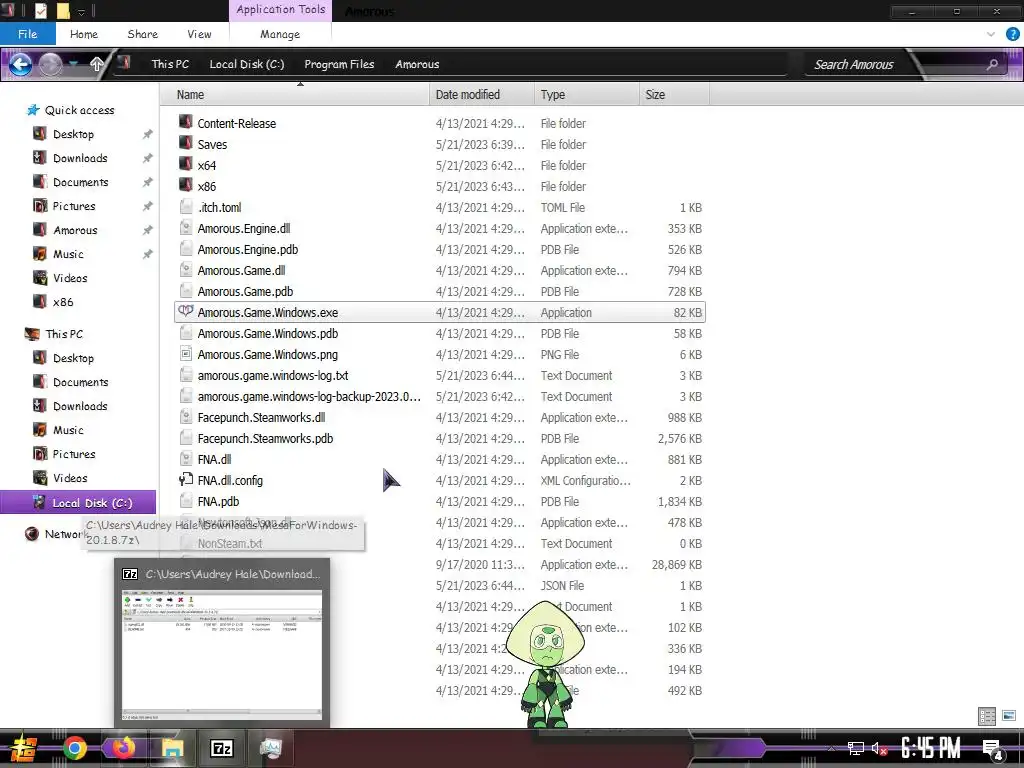This screenshot has width=1024, height=768.
Task: Open Network in navigation pane
Action: tap(64, 534)
